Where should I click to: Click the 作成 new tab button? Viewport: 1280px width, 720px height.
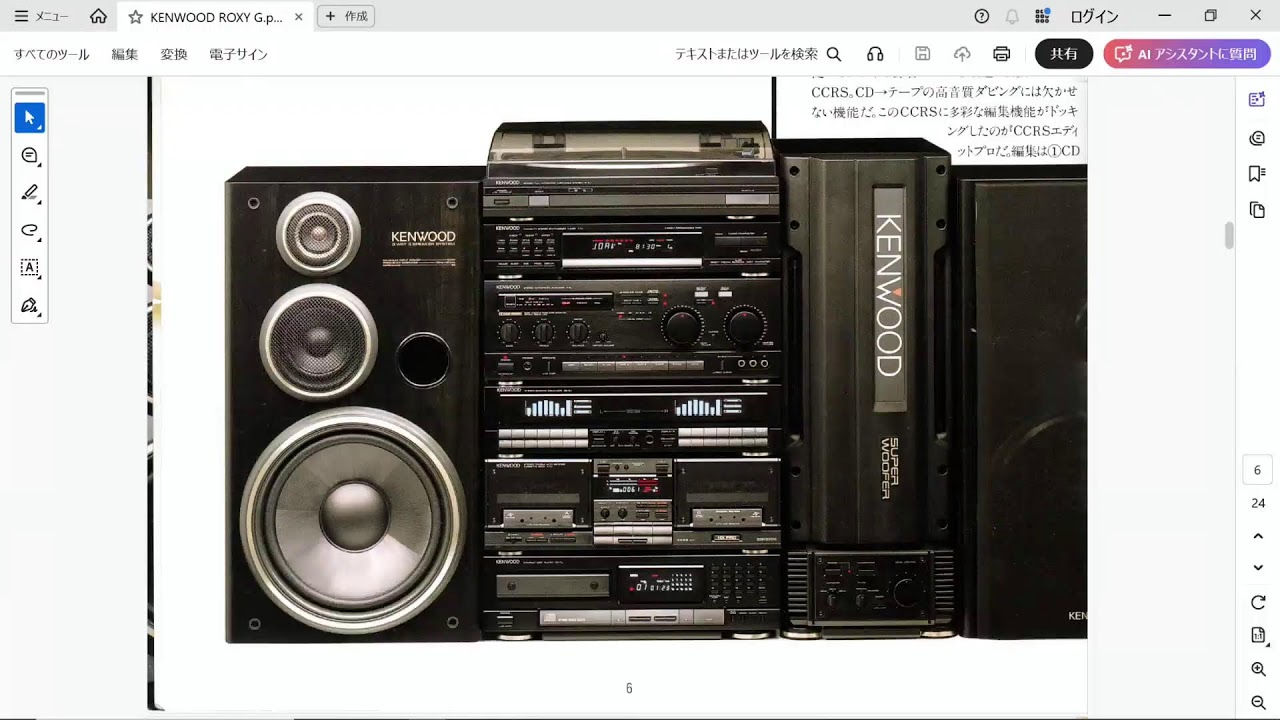346,16
